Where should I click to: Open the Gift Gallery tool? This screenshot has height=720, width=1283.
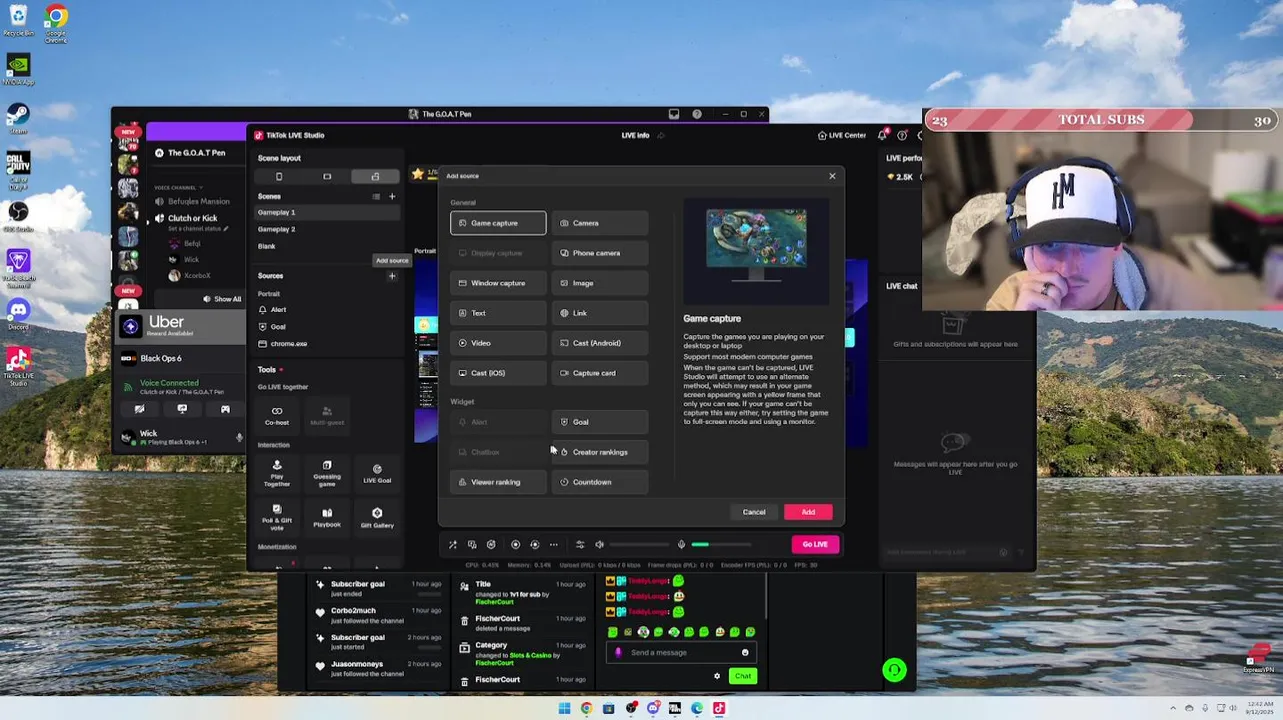pyautogui.click(x=377, y=517)
